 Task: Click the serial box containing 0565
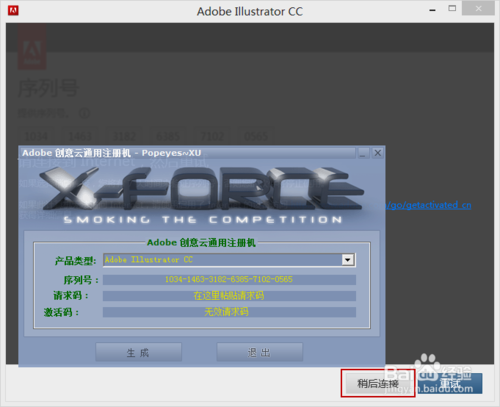[256, 136]
